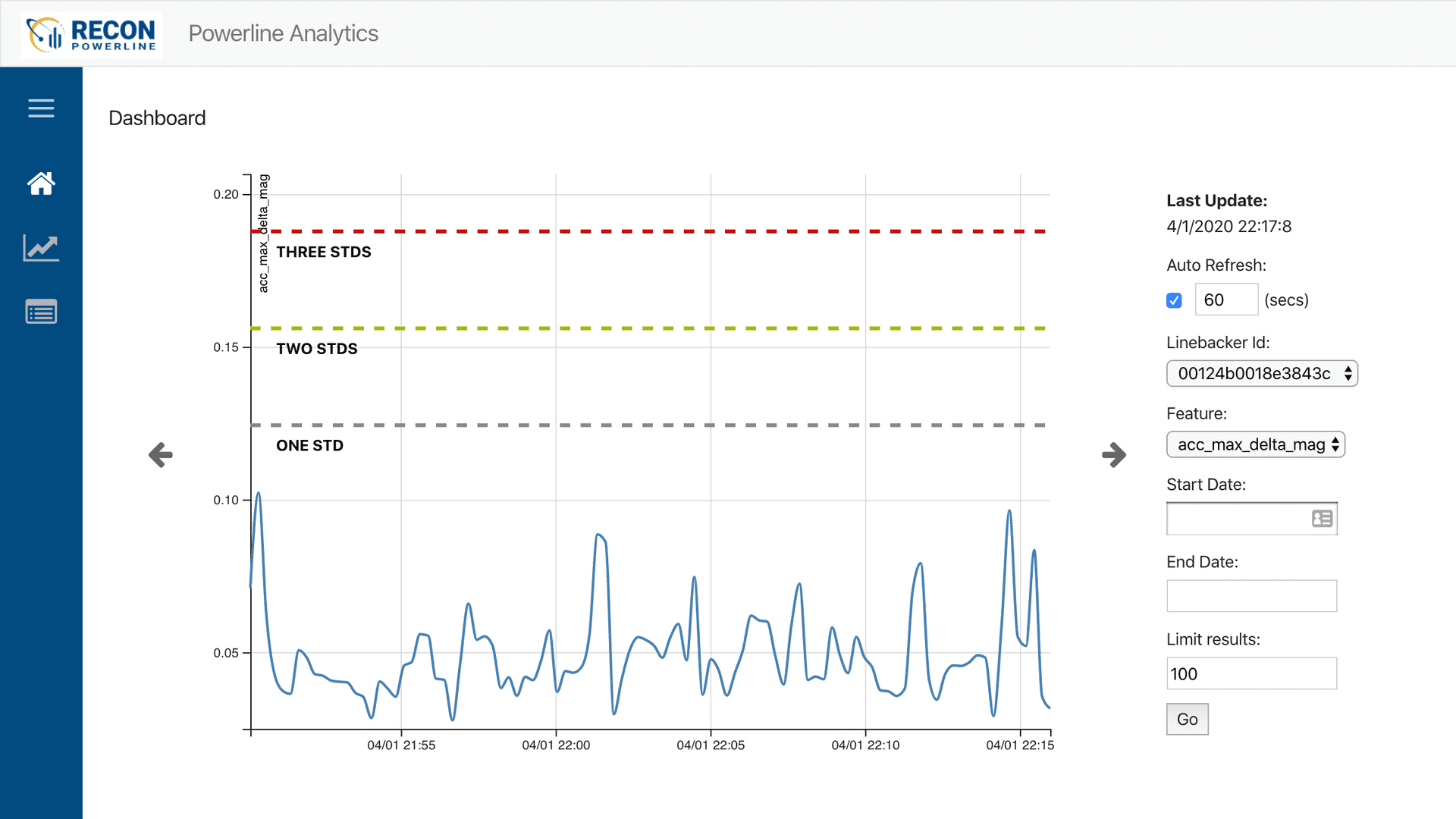Click the 04/01 22:15 x-axis label
The width and height of the screenshot is (1456, 819).
[x=1020, y=745]
